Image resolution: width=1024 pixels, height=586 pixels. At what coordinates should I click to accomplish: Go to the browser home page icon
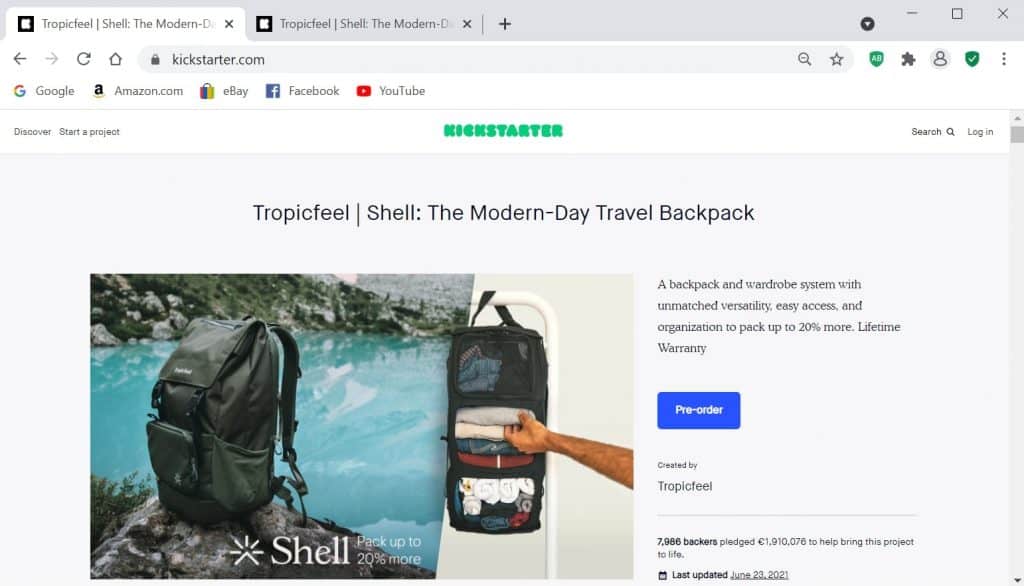click(x=116, y=59)
